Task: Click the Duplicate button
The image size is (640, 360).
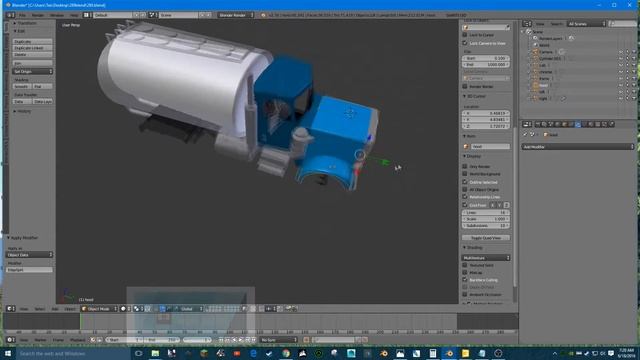Action: click(x=33, y=42)
